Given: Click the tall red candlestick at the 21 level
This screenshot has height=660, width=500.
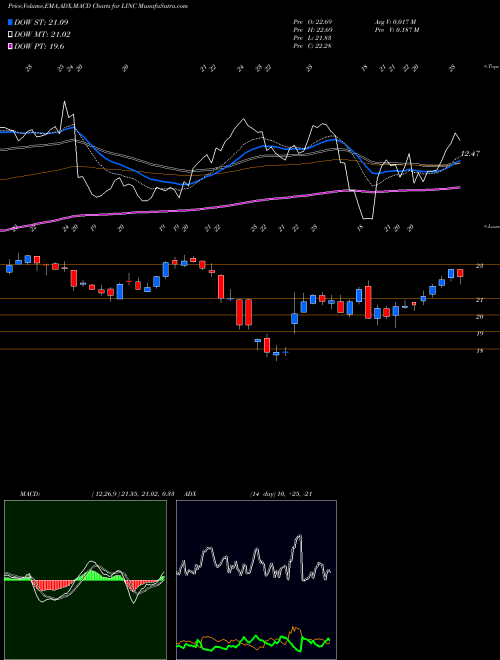Looking at the screenshot, I should 368,302.
